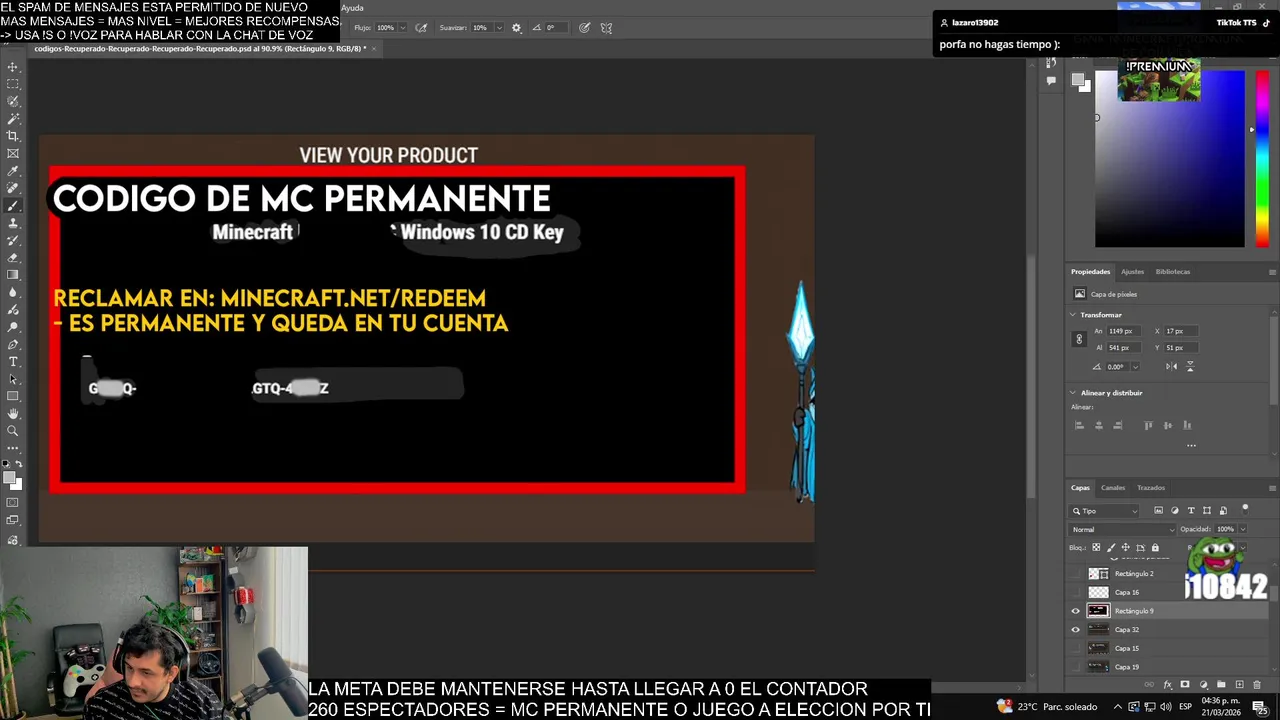Image resolution: width=1280 pixels, height=720 pixels.
Task: Add a layer mask
Action: click(1185, 685)
